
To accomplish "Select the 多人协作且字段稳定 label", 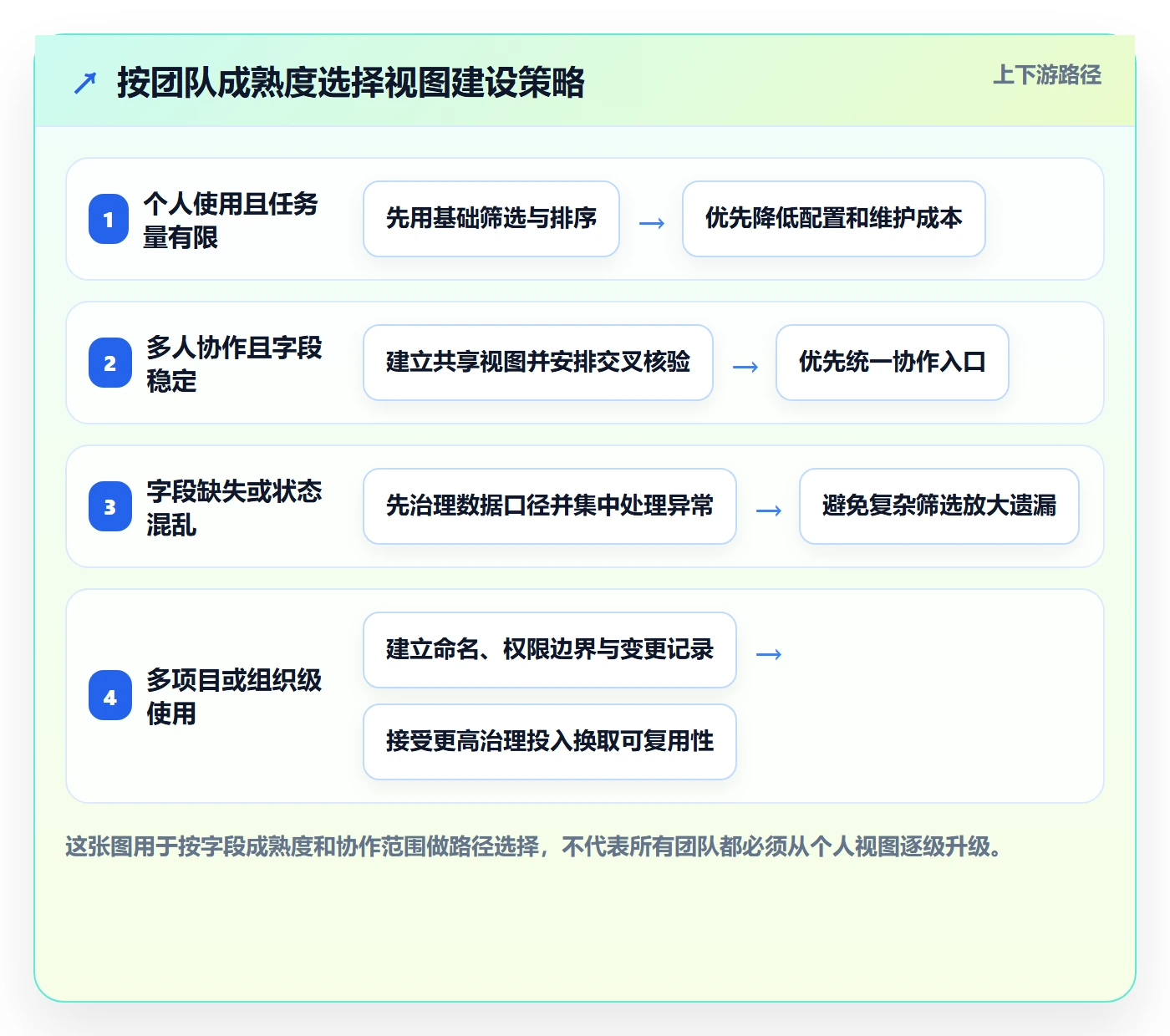I will [x=234, y=363].
